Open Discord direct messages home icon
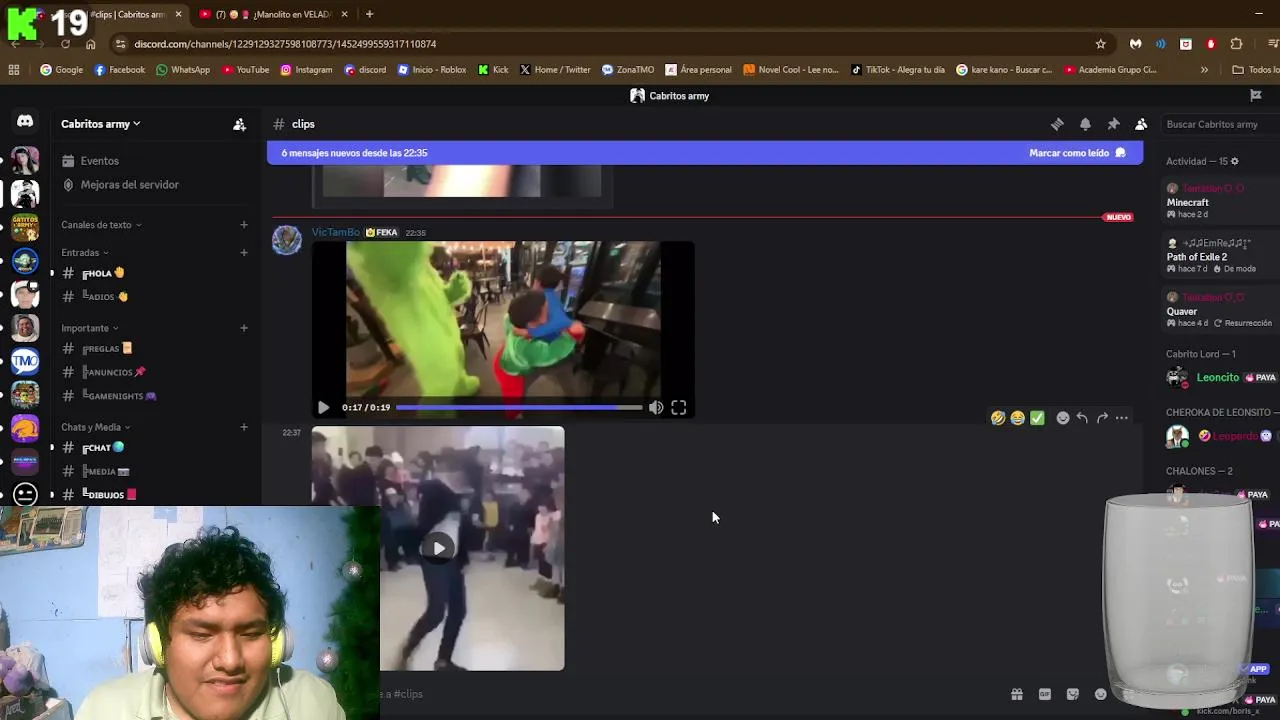This screenshot has height=720, width=1280. click(25, 122)
